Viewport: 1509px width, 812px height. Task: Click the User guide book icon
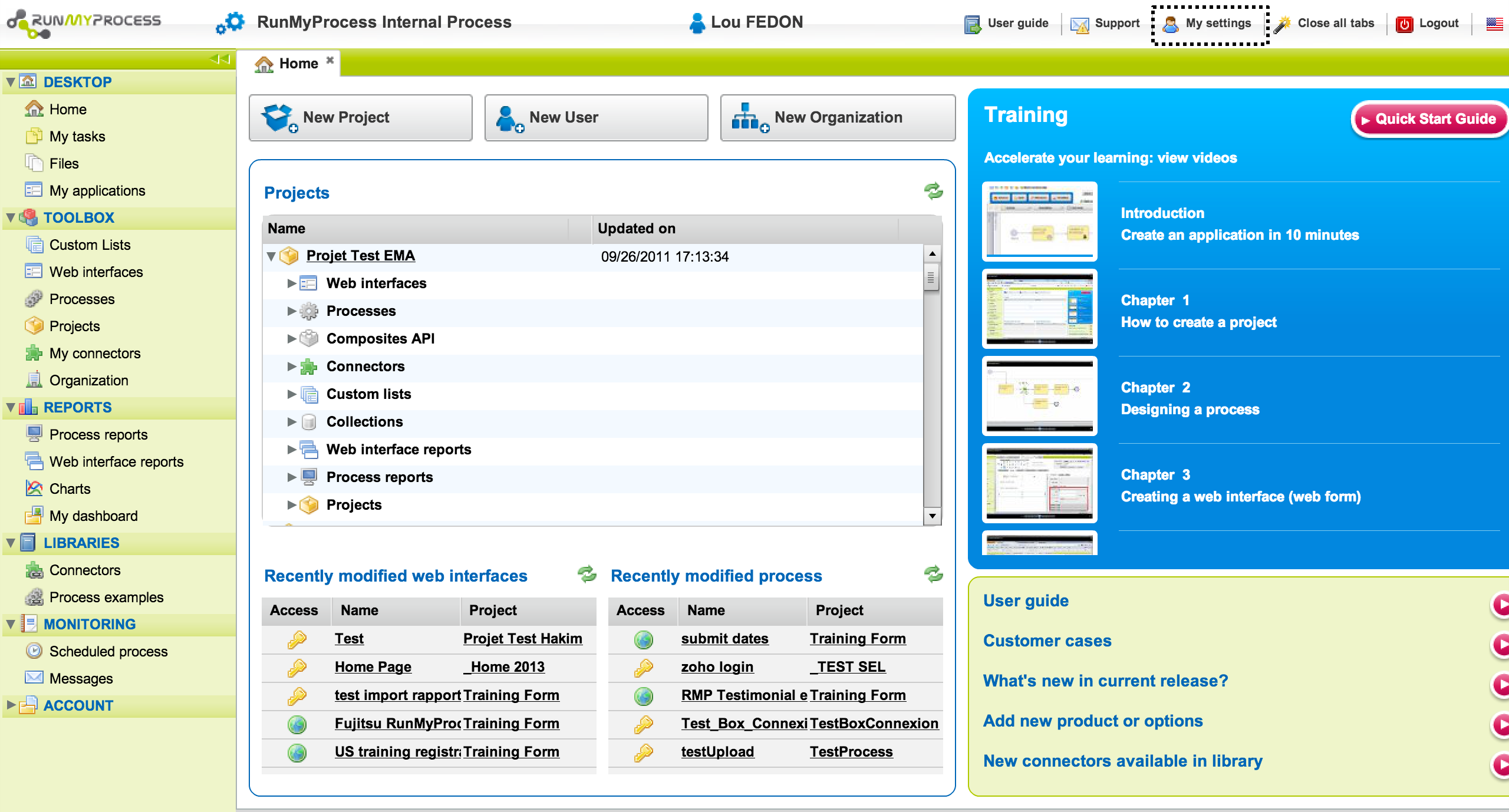972,24
